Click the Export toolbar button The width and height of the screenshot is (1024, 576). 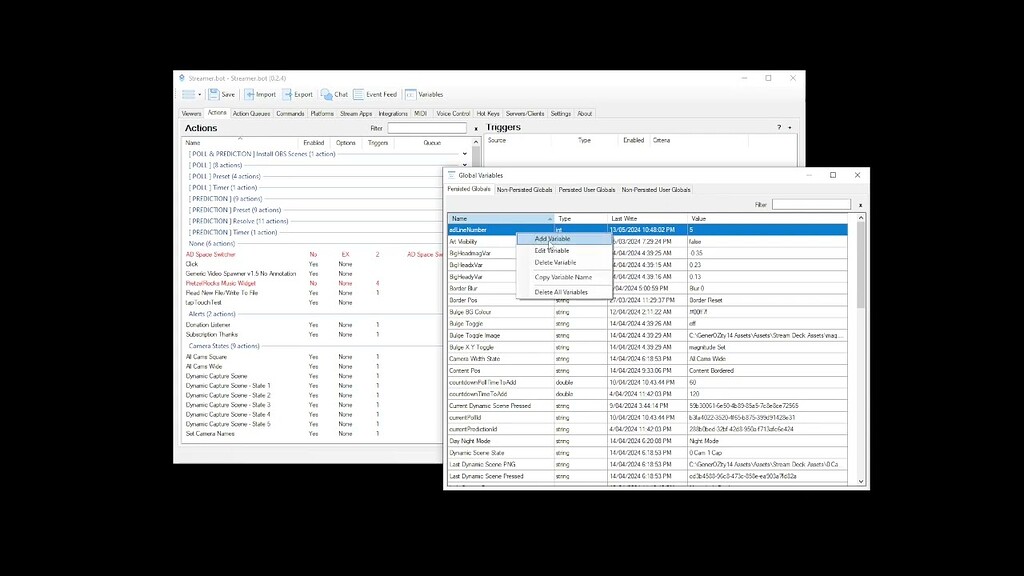(297, 95)
